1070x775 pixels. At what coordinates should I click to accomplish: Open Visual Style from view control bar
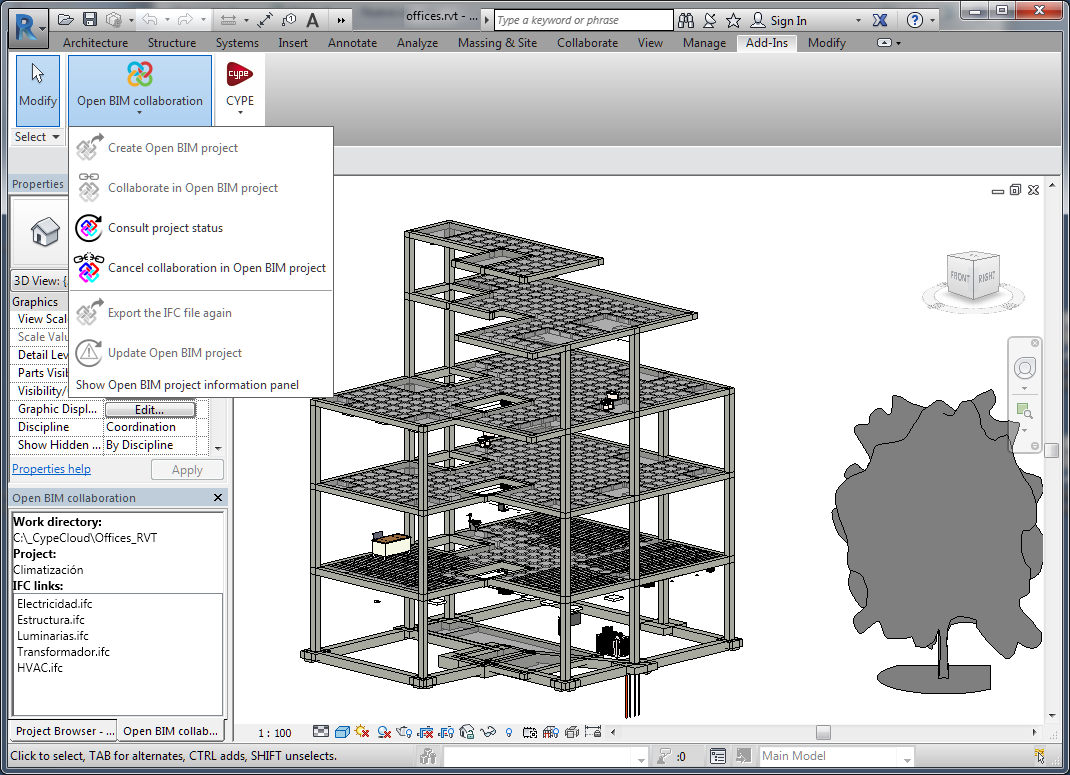(342, 733)
